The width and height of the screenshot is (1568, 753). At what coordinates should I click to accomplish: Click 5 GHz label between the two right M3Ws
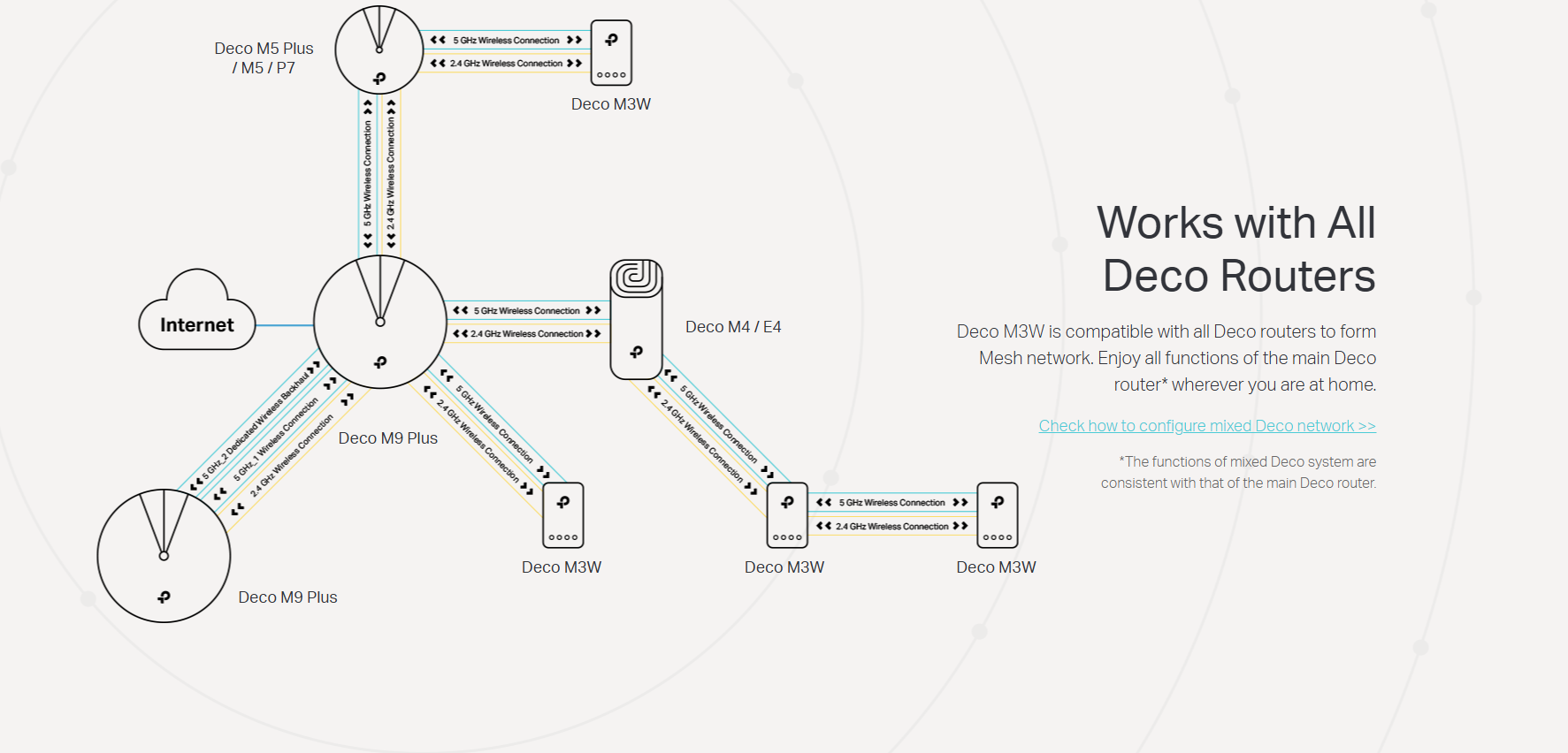click(891, 502)
